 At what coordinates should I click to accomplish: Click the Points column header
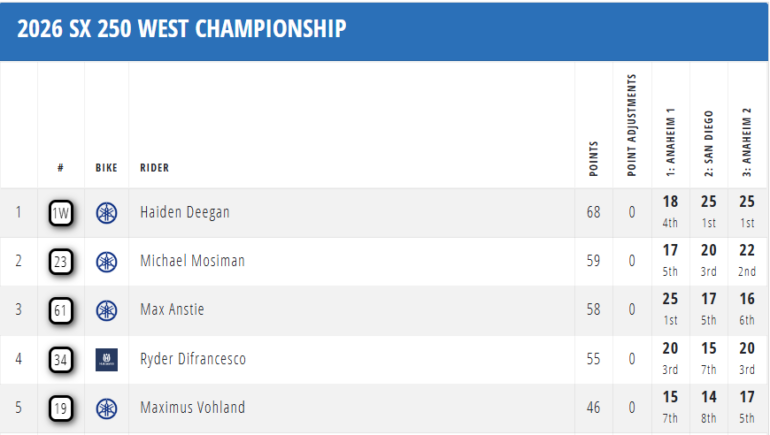click(x=594, y=160)
